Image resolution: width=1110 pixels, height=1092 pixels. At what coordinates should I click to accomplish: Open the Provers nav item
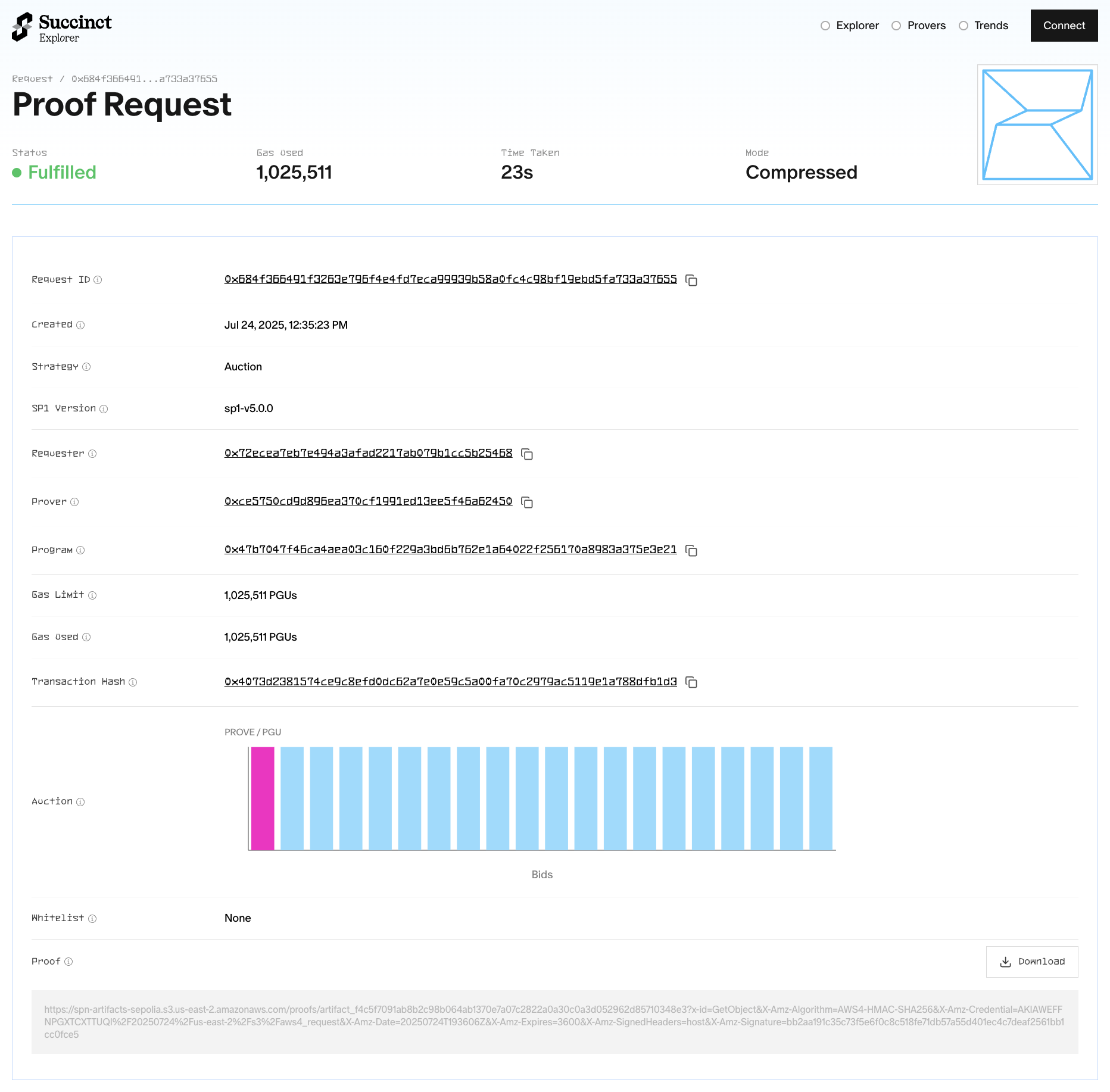(919, 26)
